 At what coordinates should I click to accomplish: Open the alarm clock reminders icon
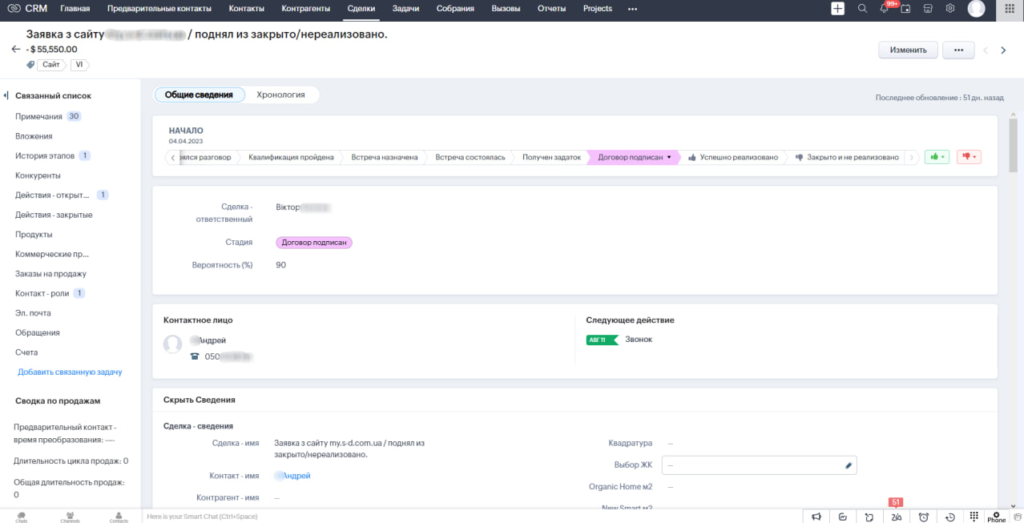924,516
